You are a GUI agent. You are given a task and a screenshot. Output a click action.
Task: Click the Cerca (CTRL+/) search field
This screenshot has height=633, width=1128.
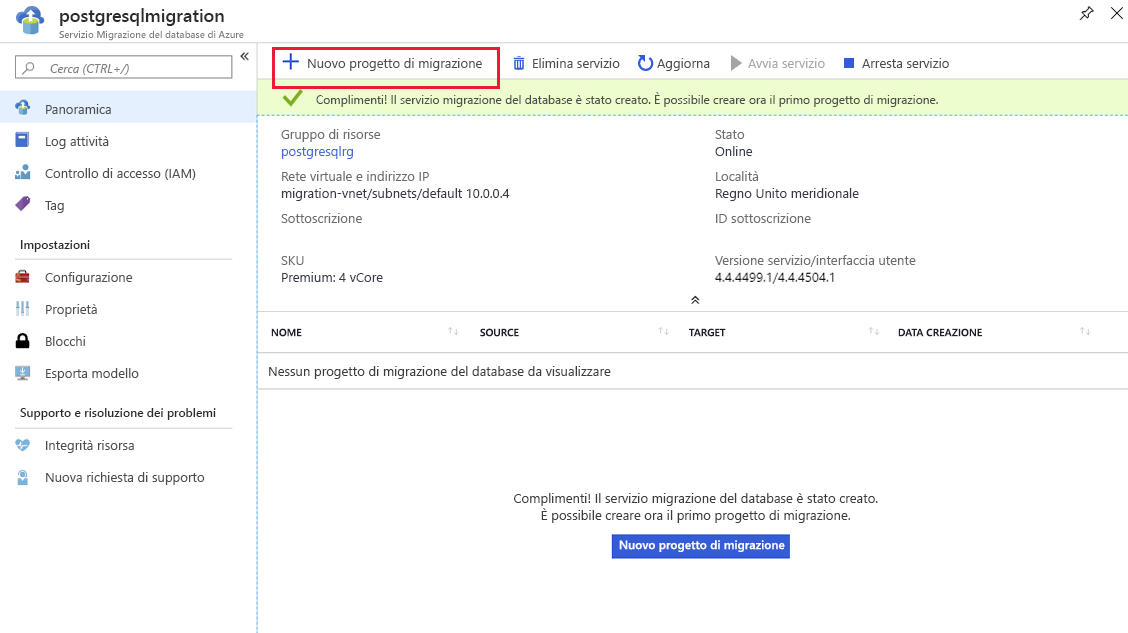coord(124,68)
